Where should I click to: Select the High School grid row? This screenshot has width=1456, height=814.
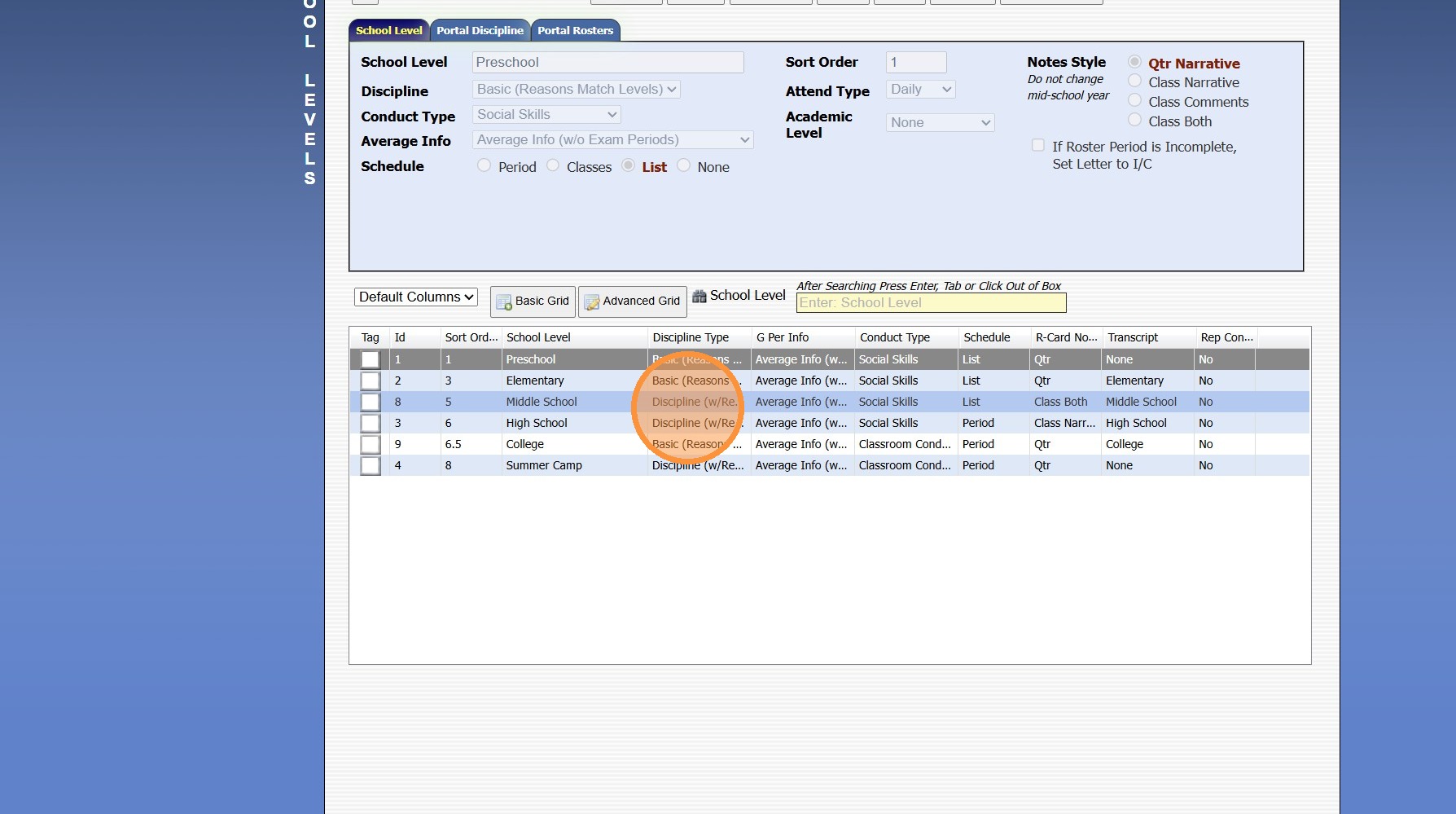537,423
